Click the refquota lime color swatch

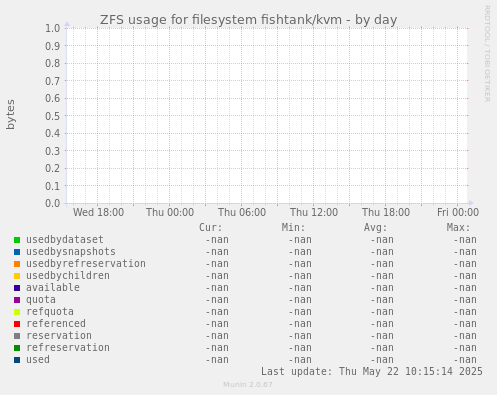point(17,312)
